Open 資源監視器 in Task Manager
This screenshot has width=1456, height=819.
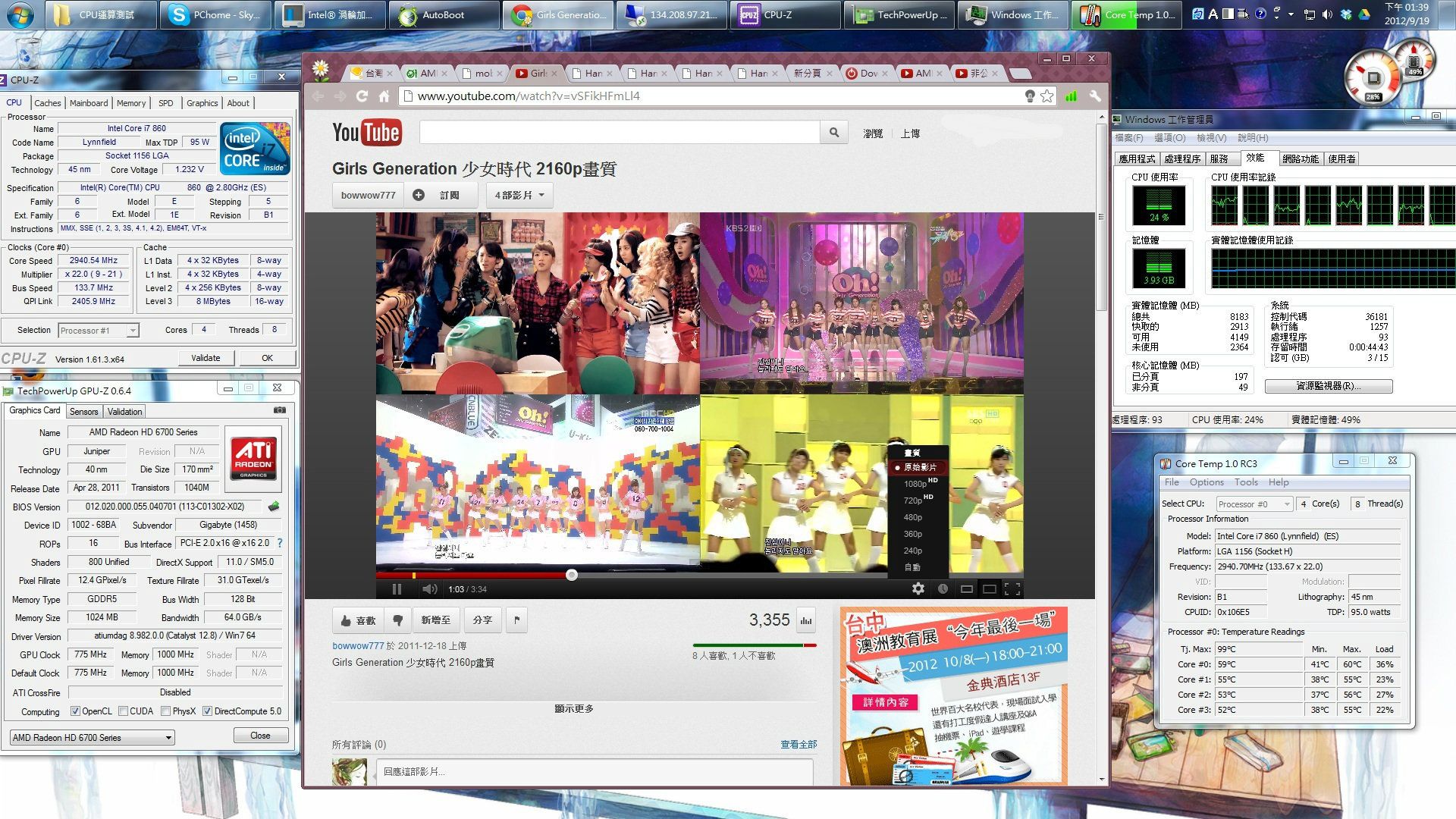1329,386
